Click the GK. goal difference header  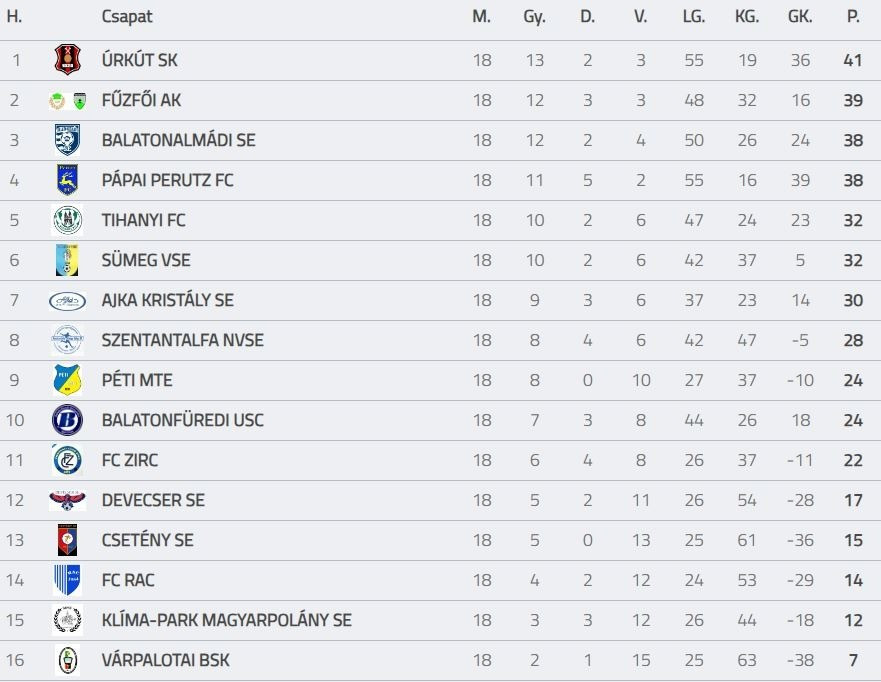[x=800, y=17]
